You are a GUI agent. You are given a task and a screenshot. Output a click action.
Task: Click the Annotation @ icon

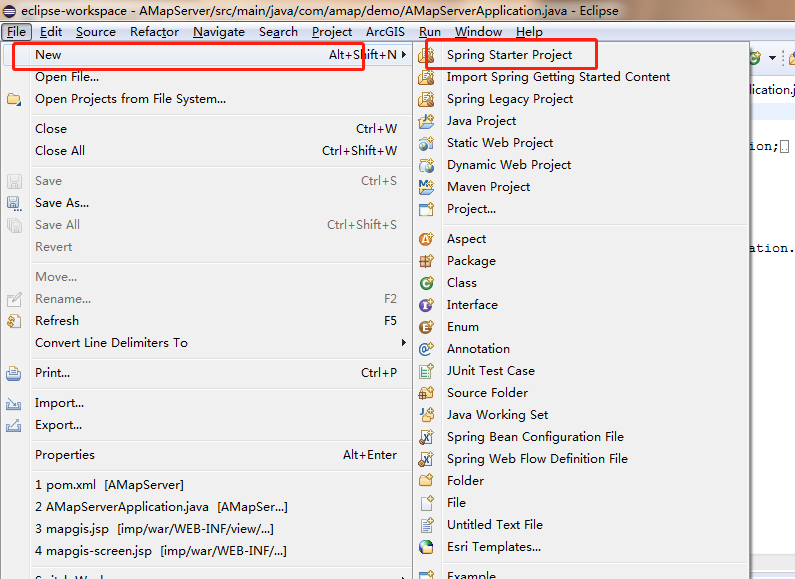point(426,349)
